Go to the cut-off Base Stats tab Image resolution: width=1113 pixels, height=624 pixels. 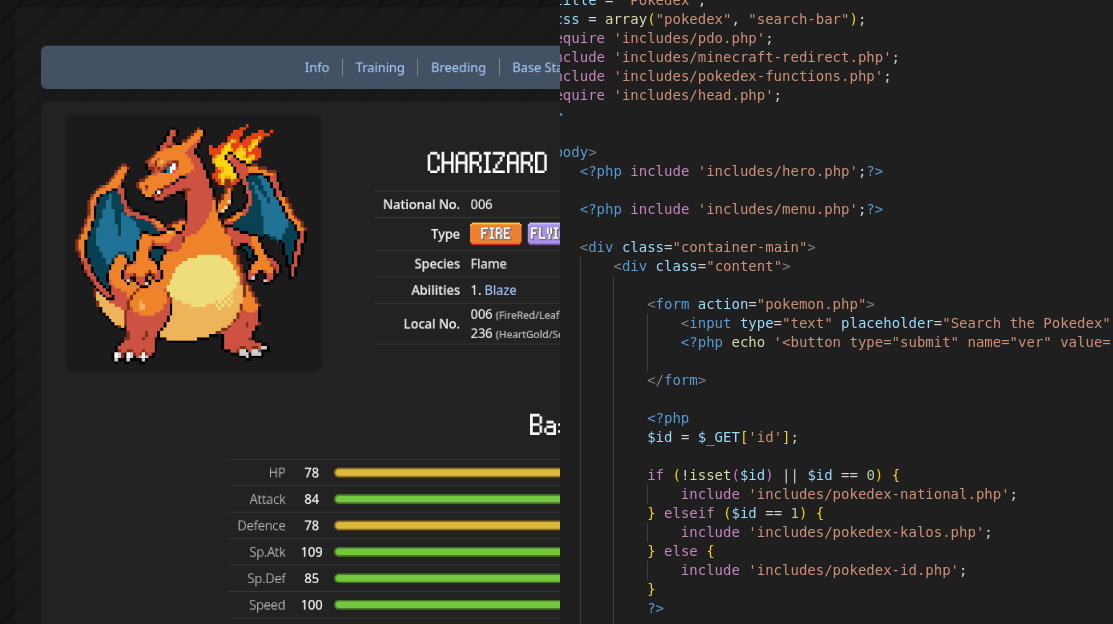(536, 67)
